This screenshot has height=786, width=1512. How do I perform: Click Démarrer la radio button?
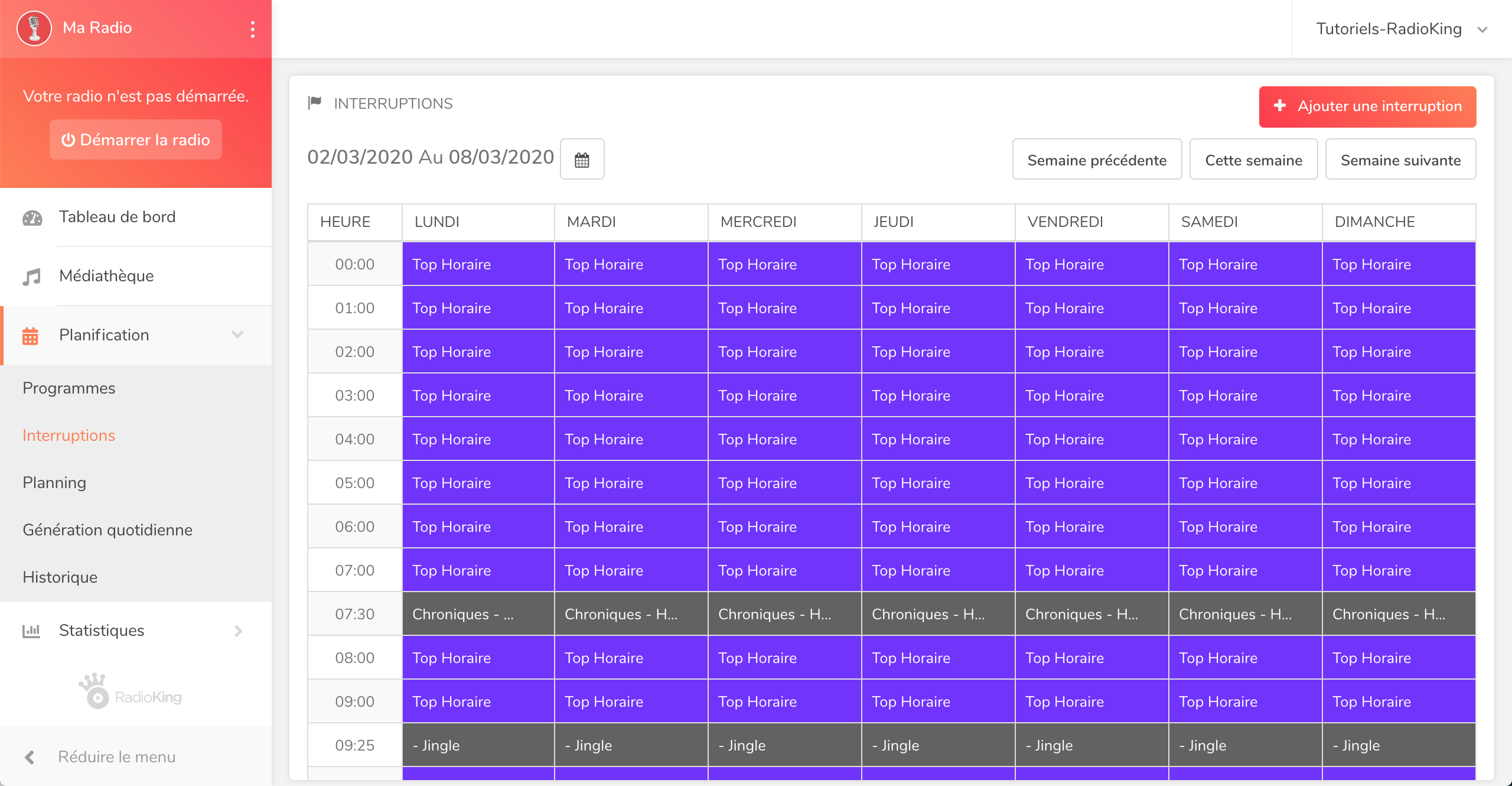[136, 139]
